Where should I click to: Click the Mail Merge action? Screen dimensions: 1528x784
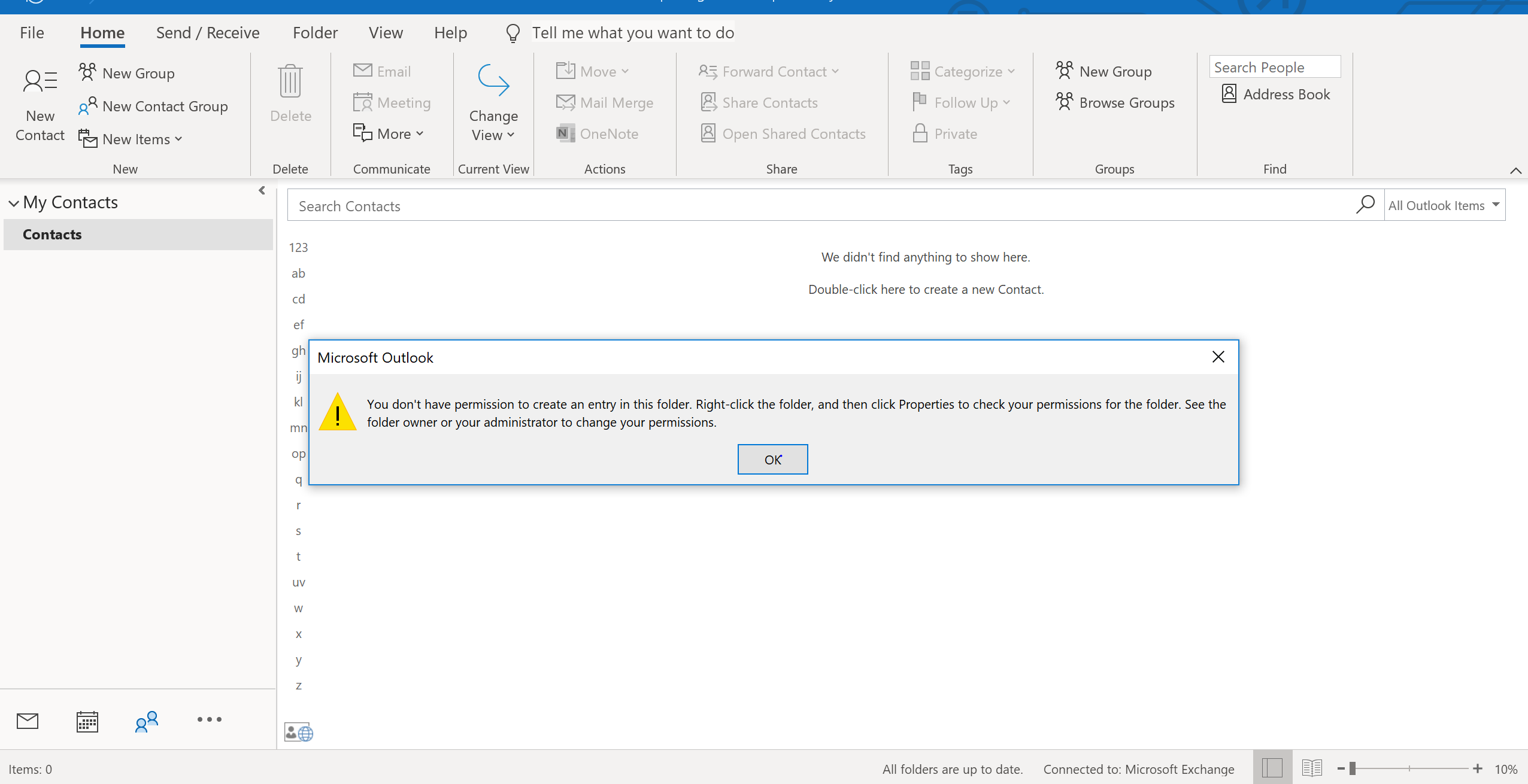(x=605, y=102)
